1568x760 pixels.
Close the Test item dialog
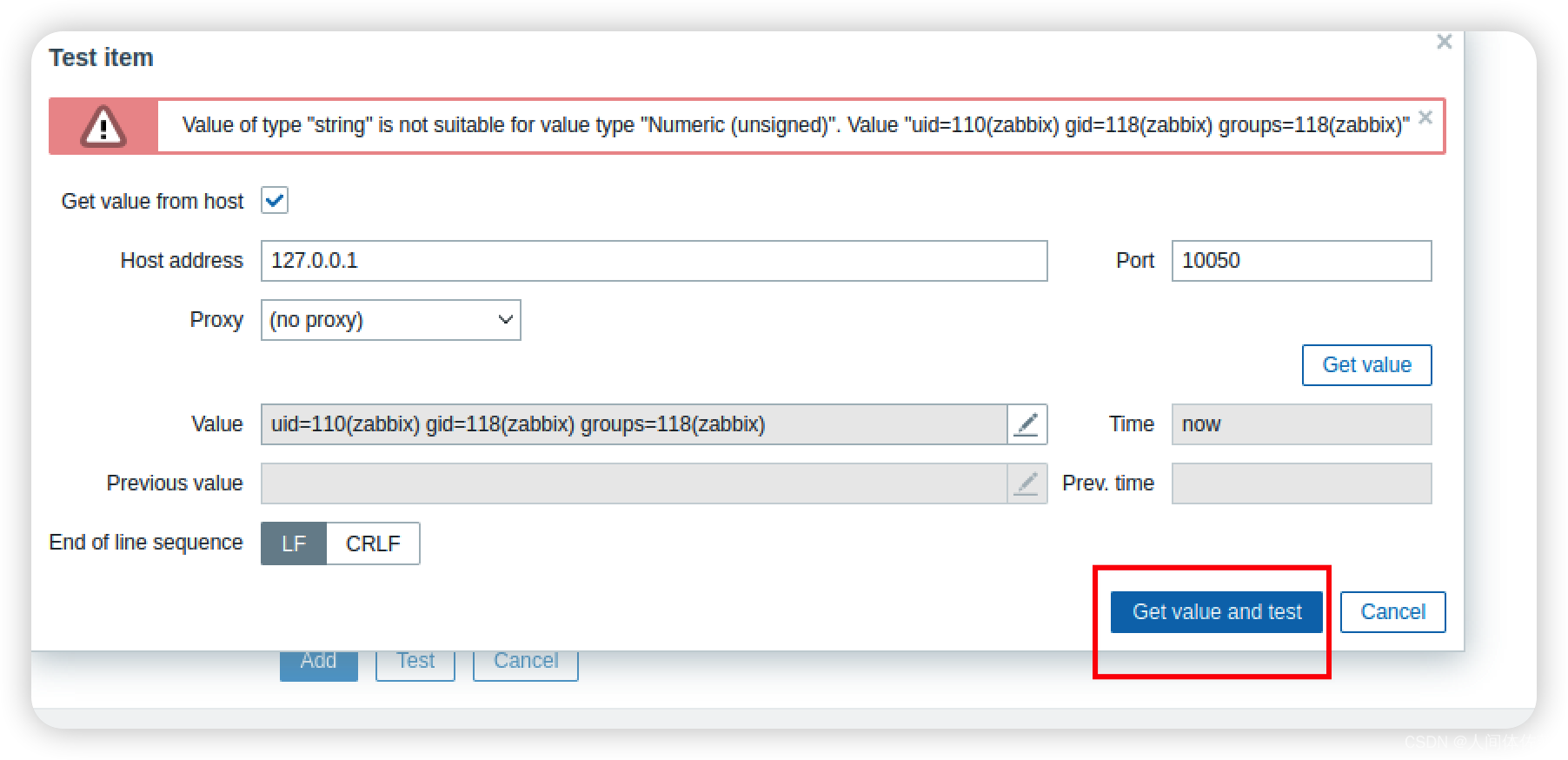pyautogui.click(x=1445, y=42)
